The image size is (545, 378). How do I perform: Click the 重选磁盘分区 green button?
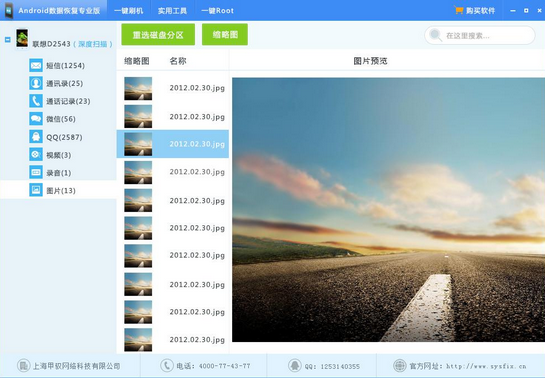point(158,34)
